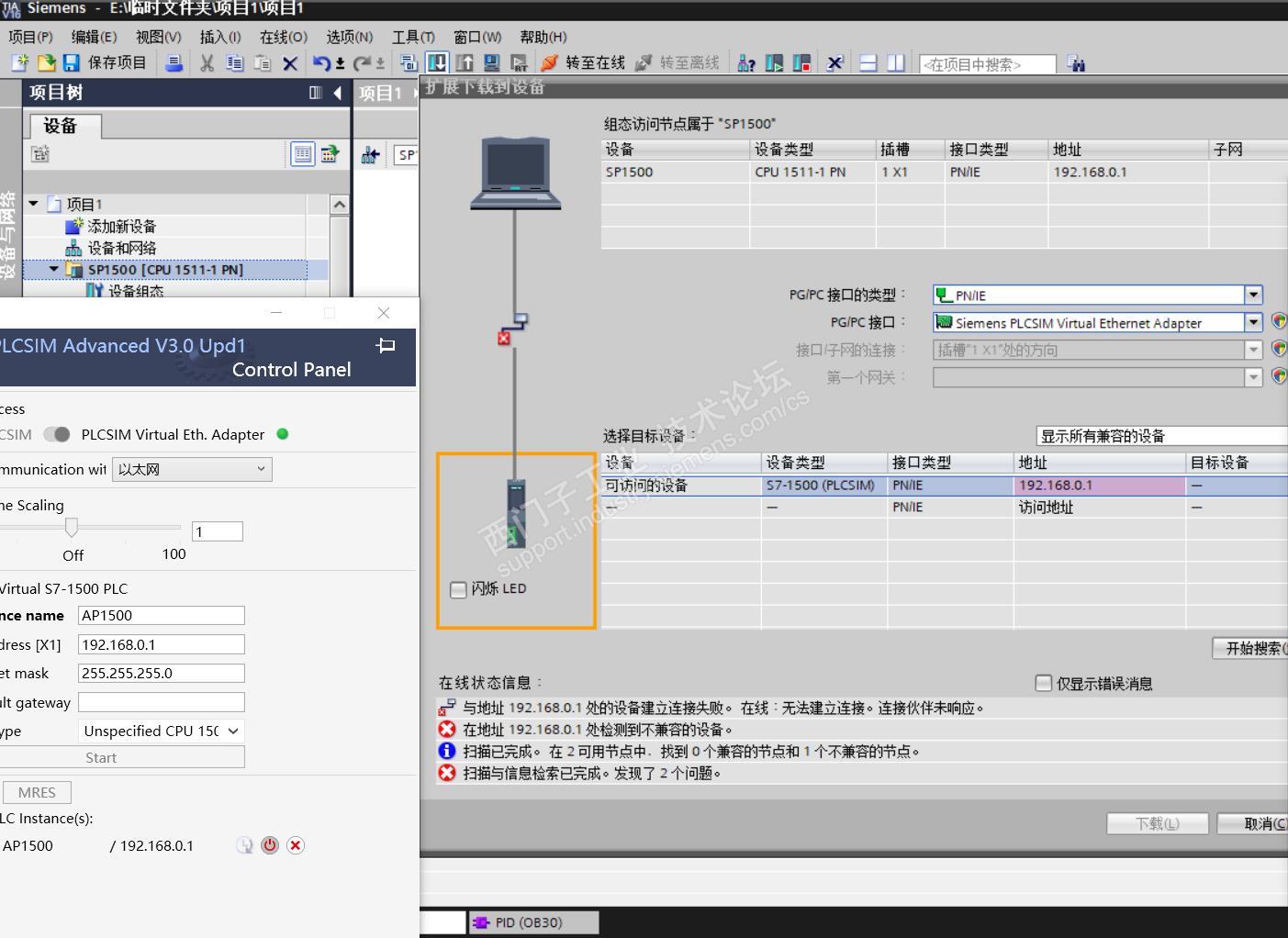Screen dimensions: 1288x938
Task: Click the print icon in the toolbar
Action: click(x=174, y=62)
